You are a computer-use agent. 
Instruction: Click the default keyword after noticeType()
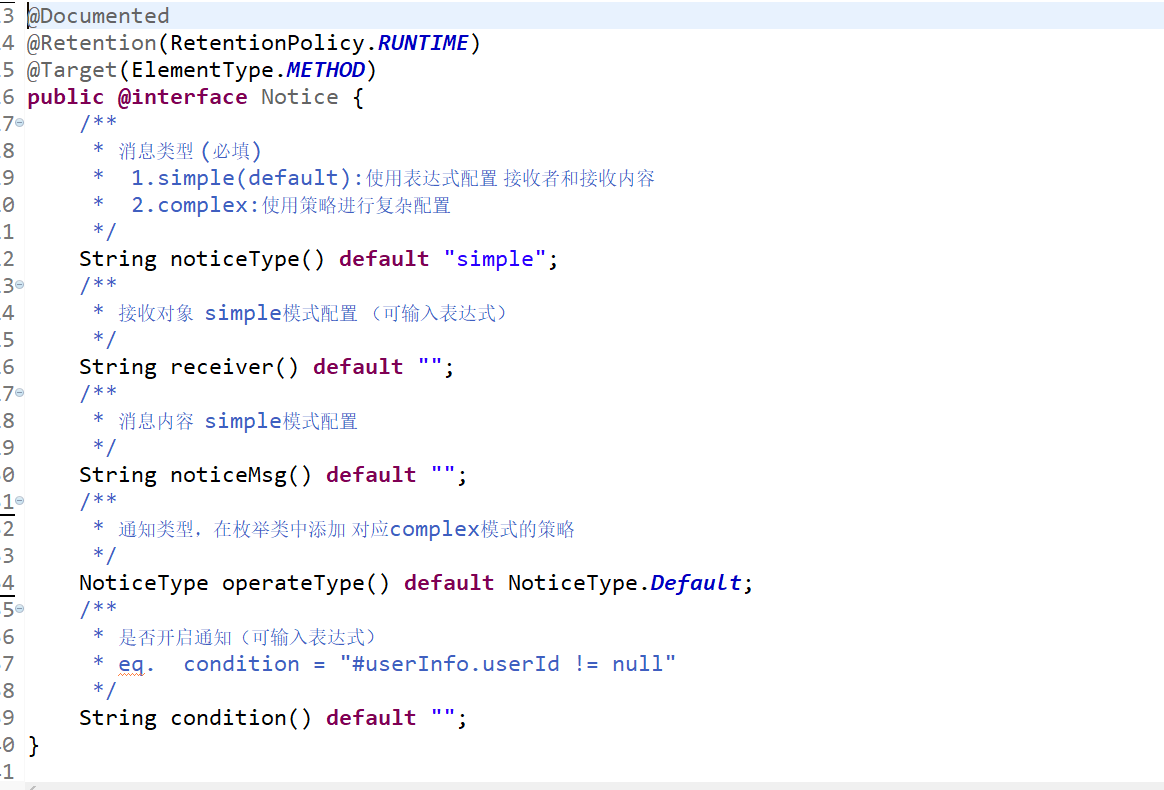pyautogui.click(x=384, y=259)
